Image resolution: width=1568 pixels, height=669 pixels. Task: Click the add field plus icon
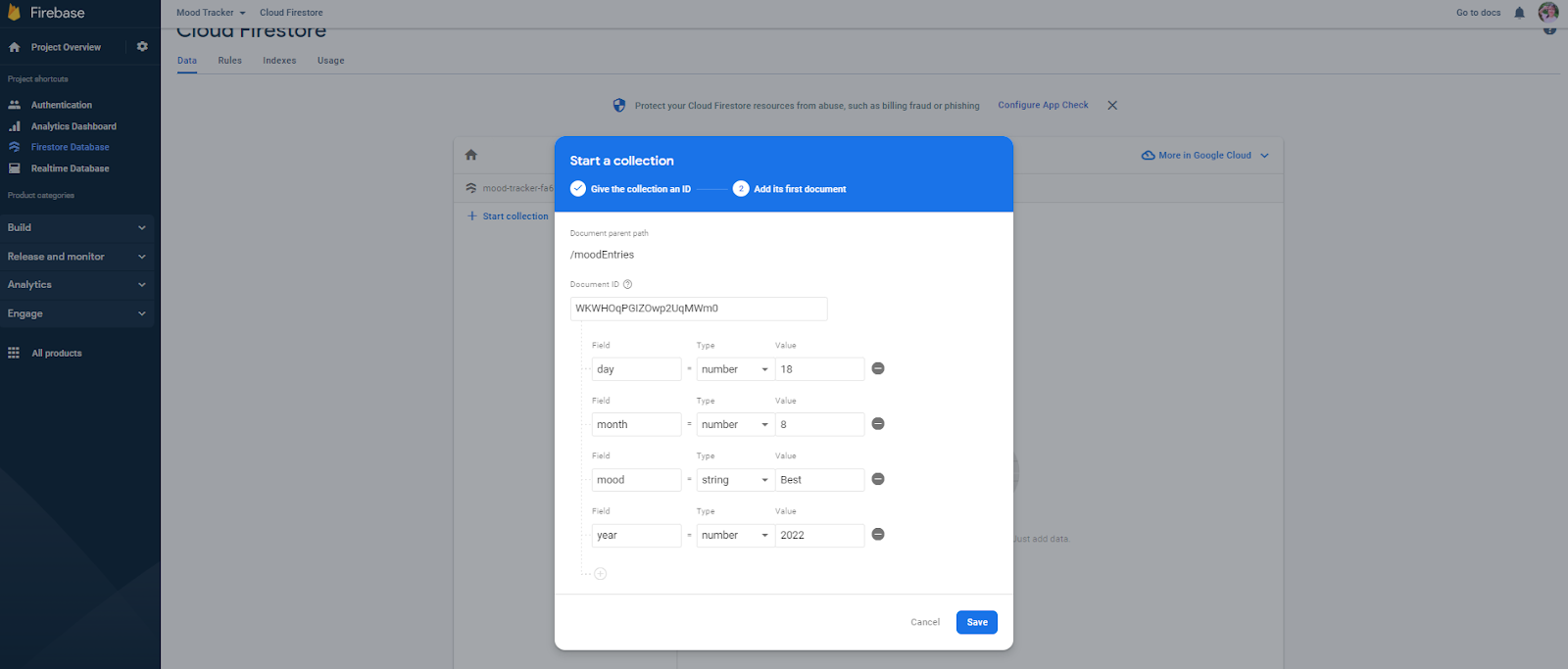coord(600,574)
